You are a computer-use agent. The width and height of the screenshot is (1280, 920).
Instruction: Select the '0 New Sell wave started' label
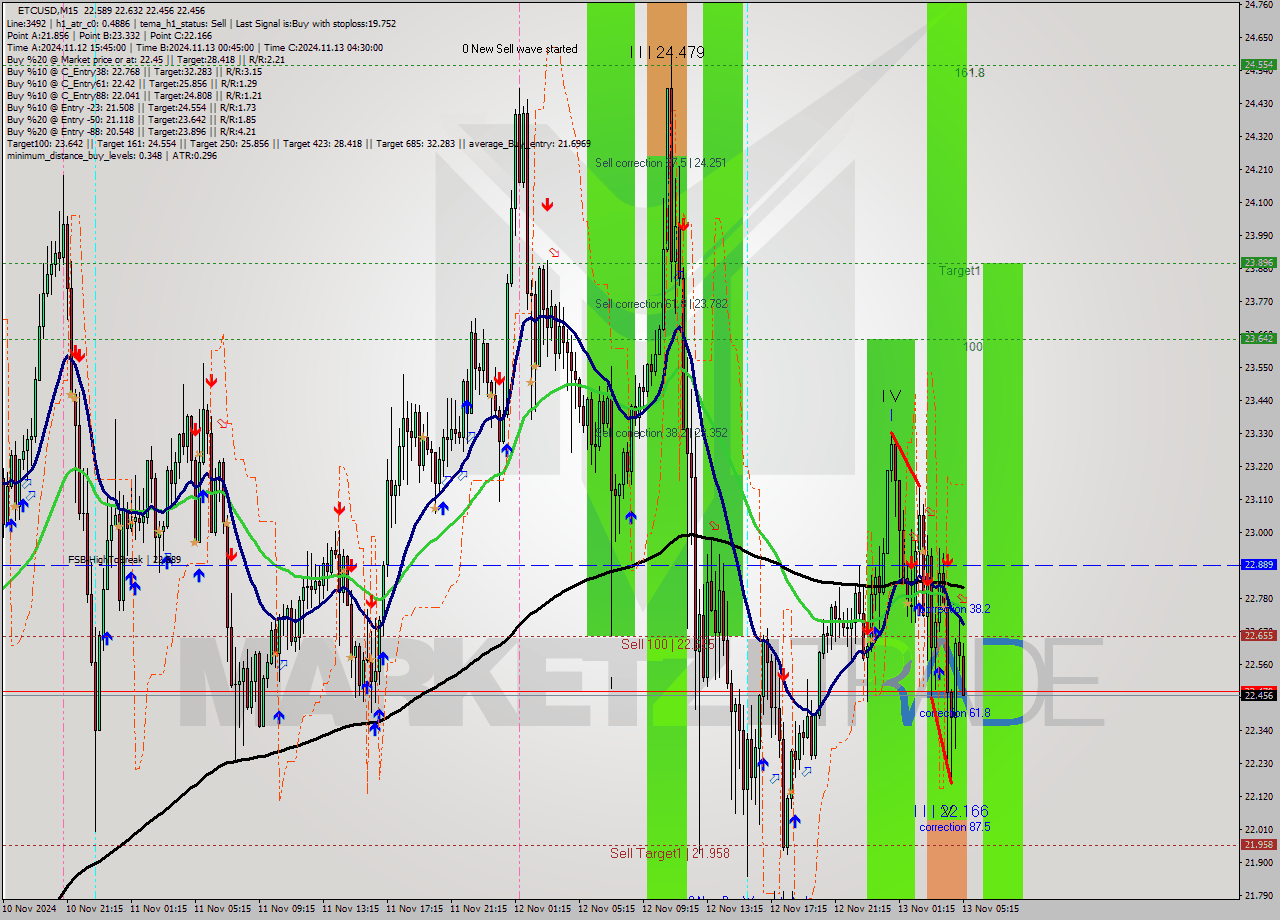(x=519, y=49)
